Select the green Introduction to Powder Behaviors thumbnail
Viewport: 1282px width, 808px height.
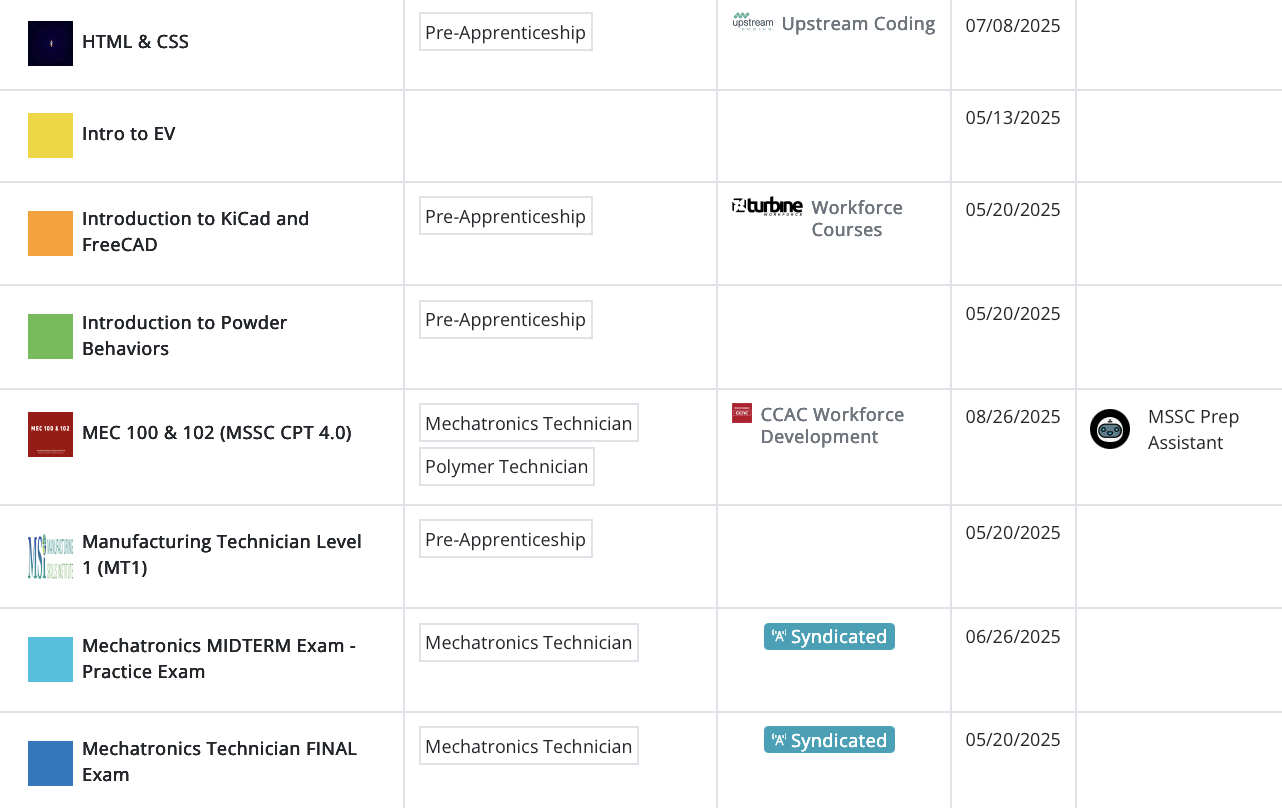coord(50,336)
